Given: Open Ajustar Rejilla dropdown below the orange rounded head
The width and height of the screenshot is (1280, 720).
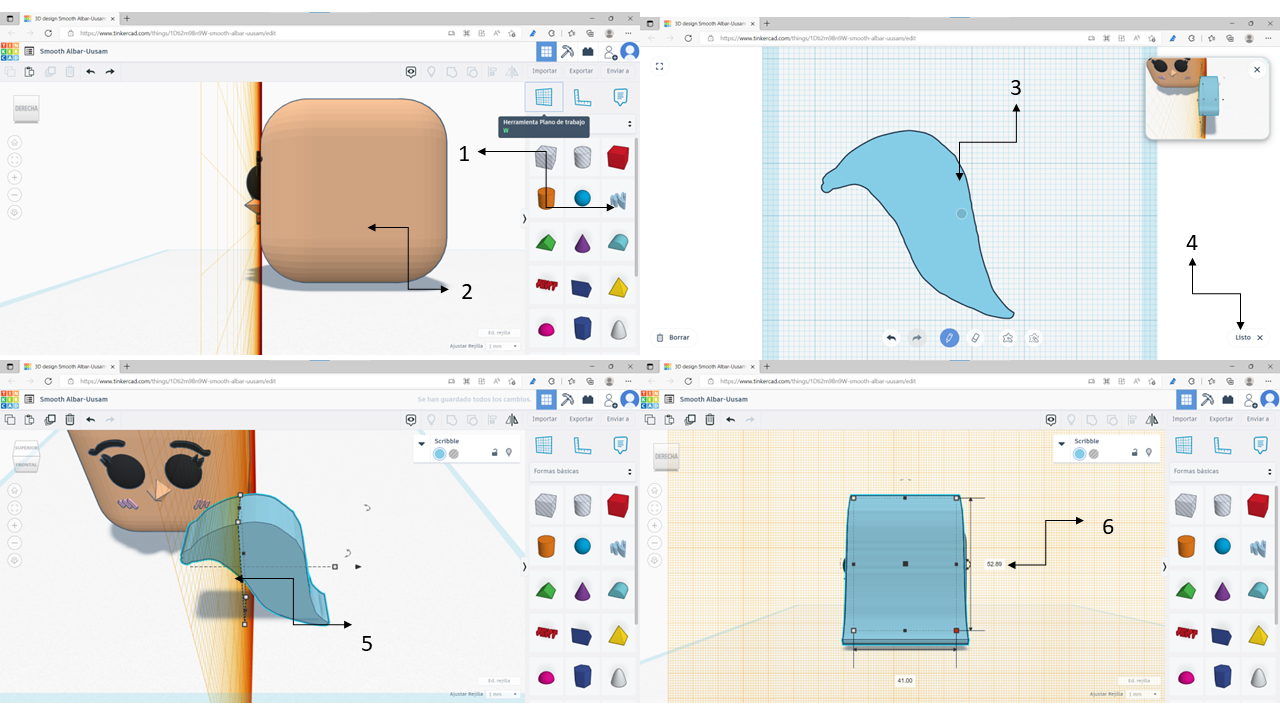Looking at the screenshot, I should click(500, 345).
